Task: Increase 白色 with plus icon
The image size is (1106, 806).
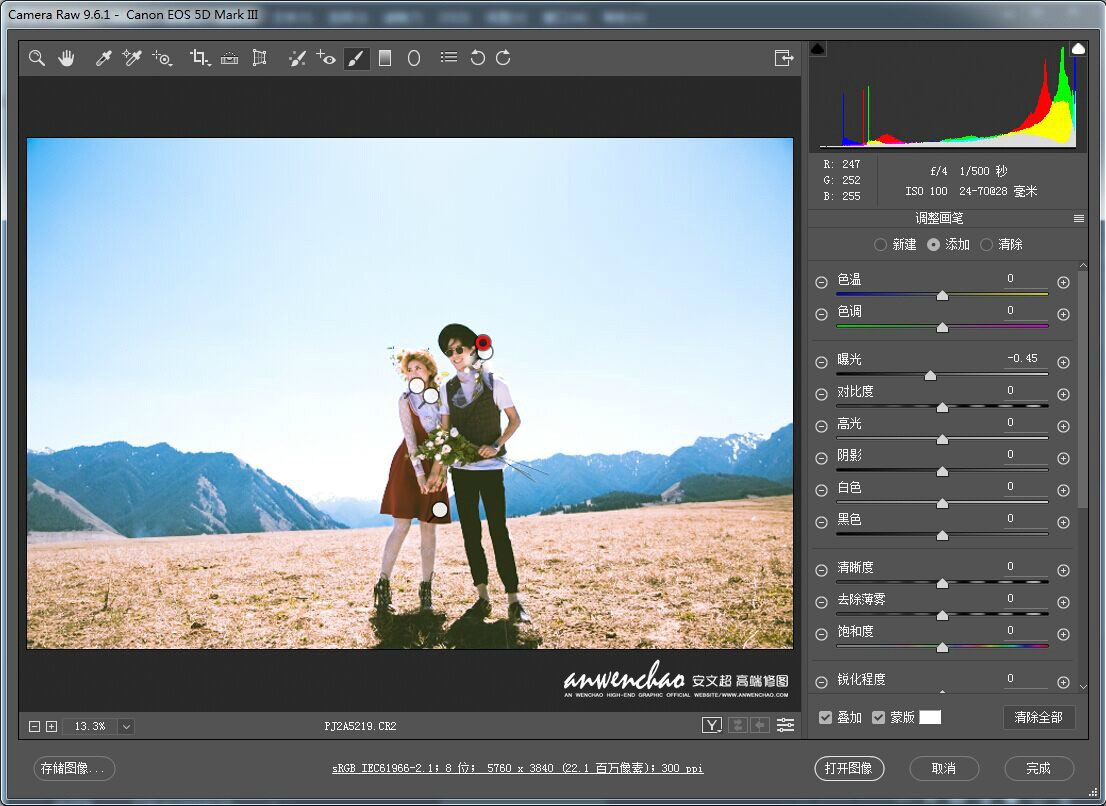Action: [1064, 491]
